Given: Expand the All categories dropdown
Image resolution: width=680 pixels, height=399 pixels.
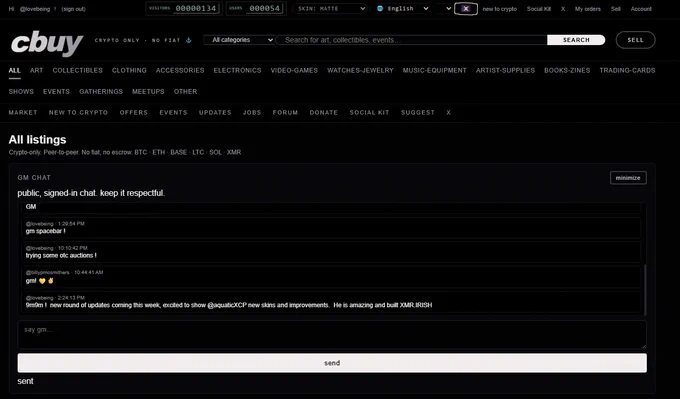Looking at the screenshot, I should pos(239,40).
